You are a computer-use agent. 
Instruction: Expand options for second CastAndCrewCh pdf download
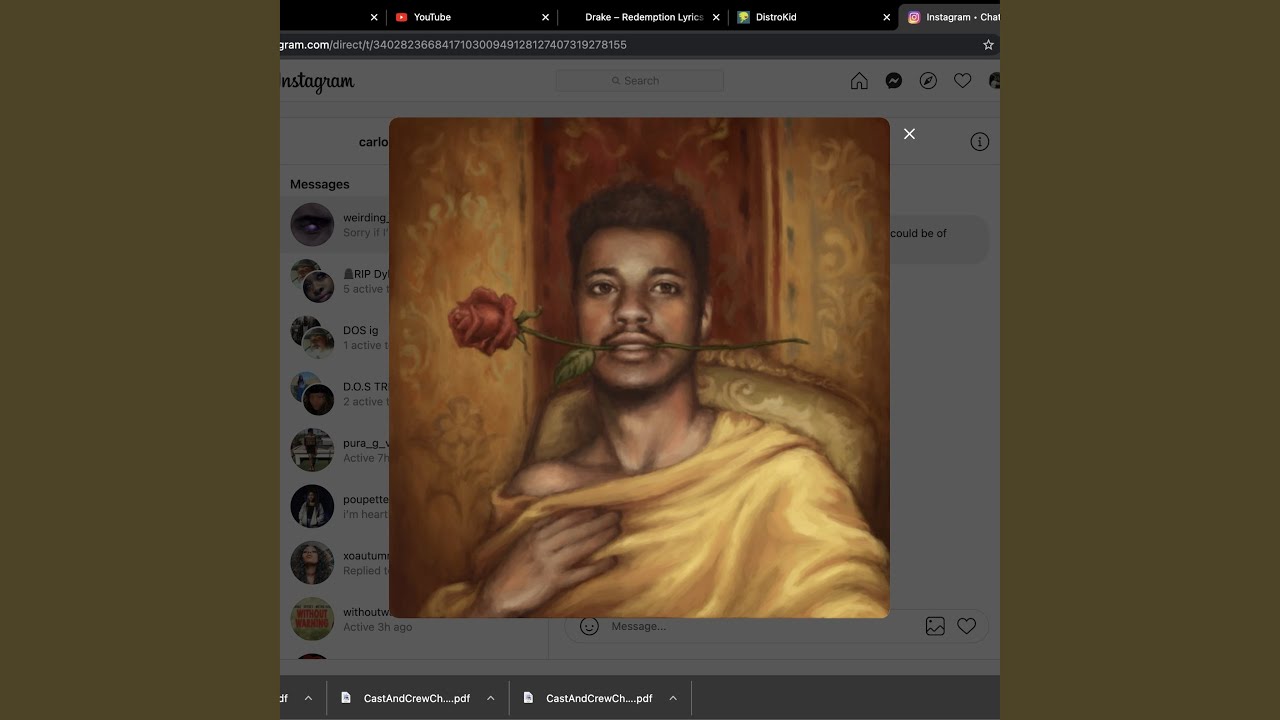673,698
